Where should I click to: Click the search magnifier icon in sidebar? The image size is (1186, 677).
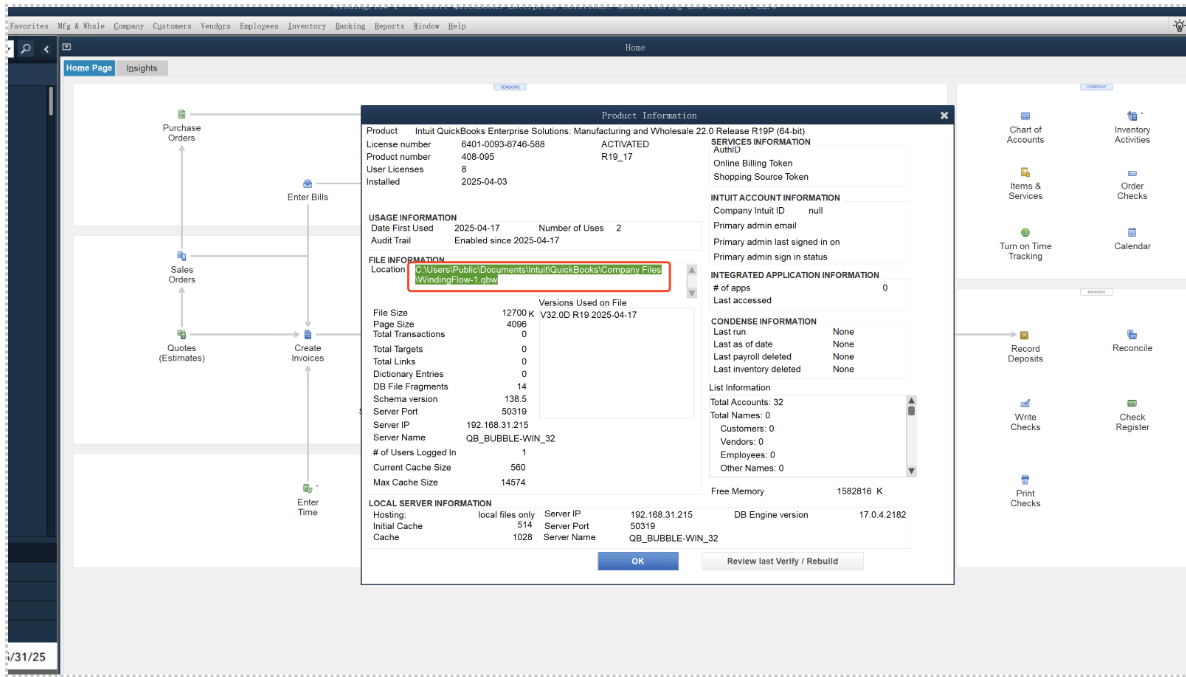coord(26,48)
